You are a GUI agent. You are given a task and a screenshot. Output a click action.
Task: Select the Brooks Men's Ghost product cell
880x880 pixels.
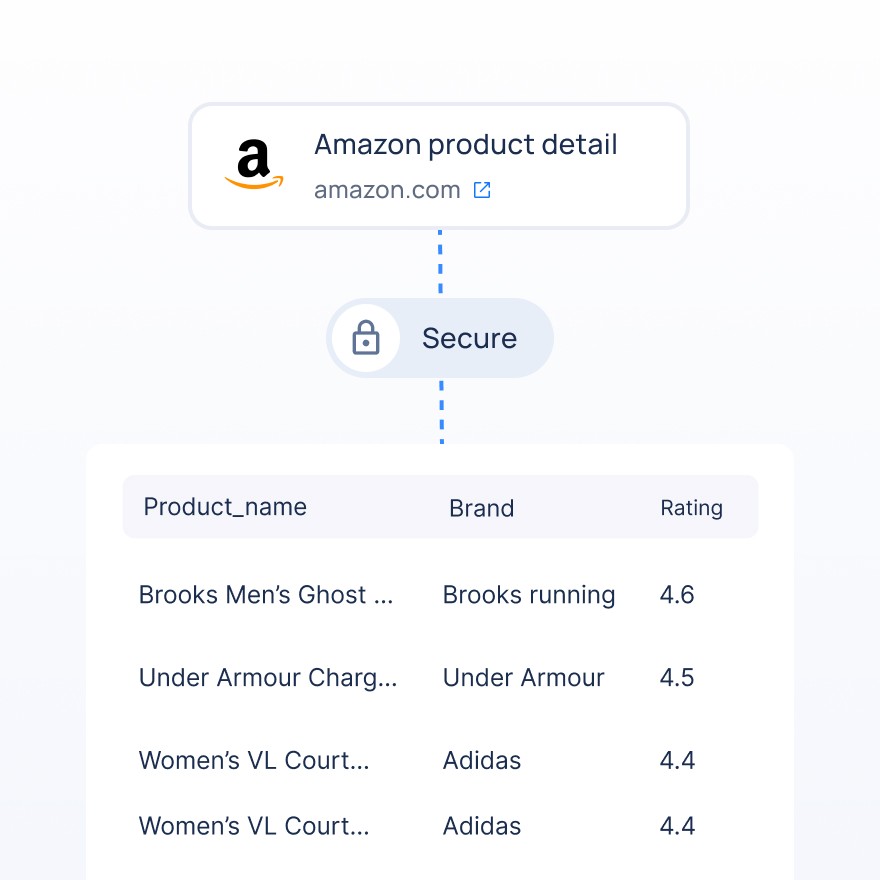[266, 595]
